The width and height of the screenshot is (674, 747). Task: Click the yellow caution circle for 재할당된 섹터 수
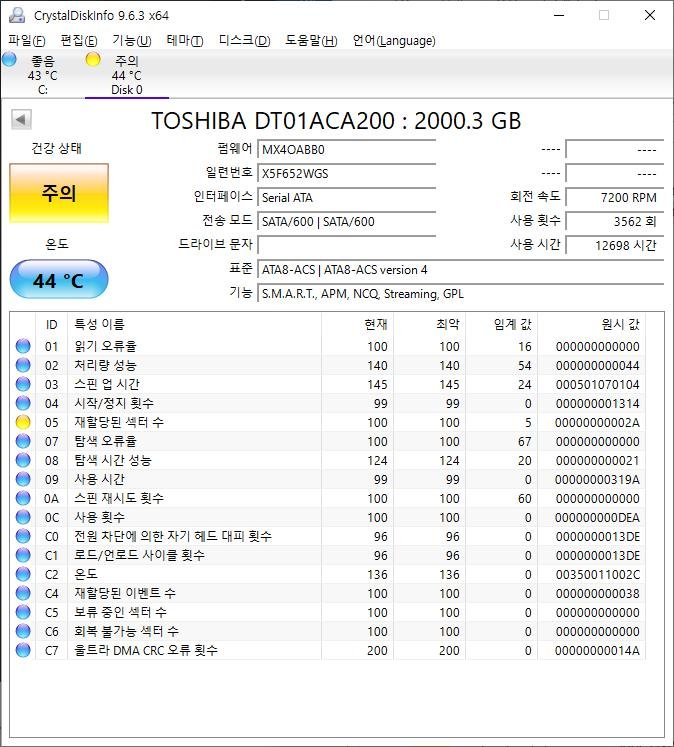pos(23,422)
